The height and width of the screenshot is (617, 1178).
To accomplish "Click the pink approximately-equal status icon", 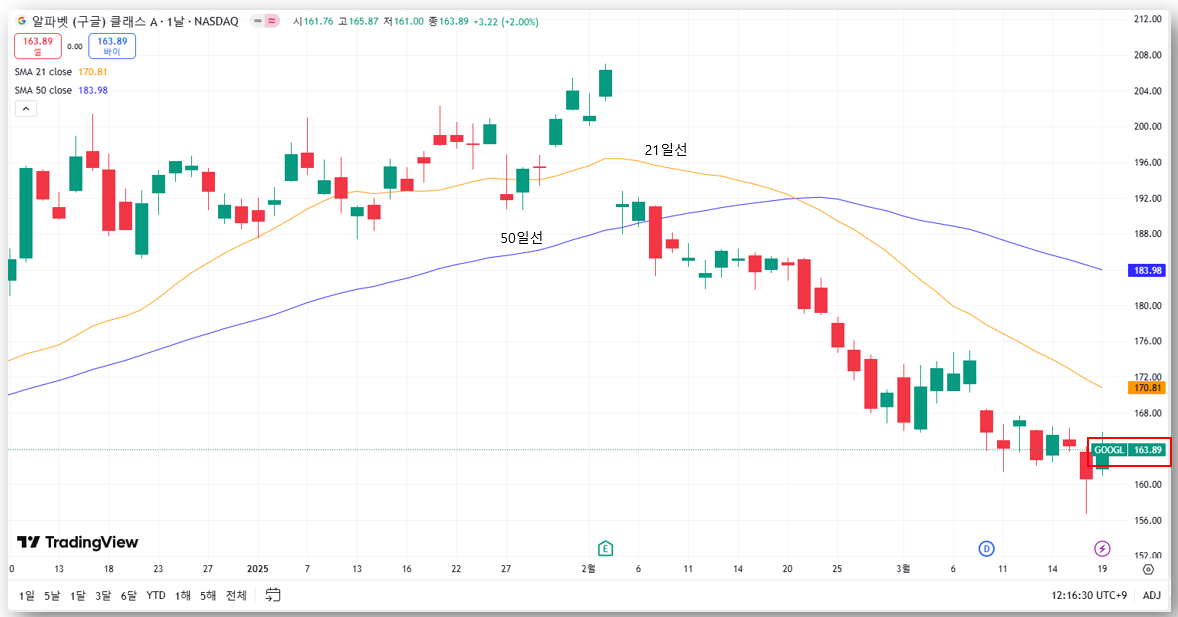I will [271, 21].
